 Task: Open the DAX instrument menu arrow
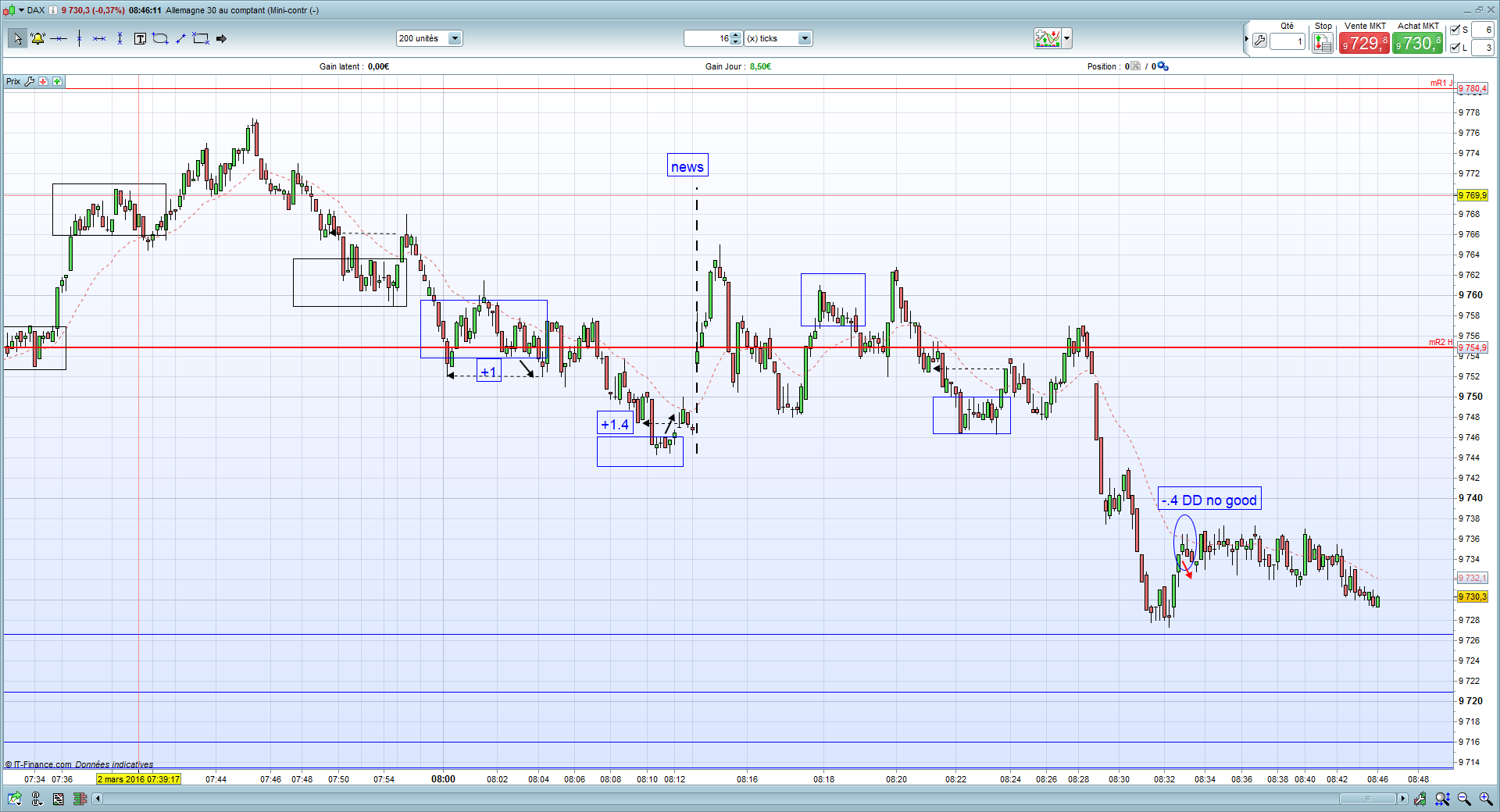pyautogui.click(x=21, y=10)
